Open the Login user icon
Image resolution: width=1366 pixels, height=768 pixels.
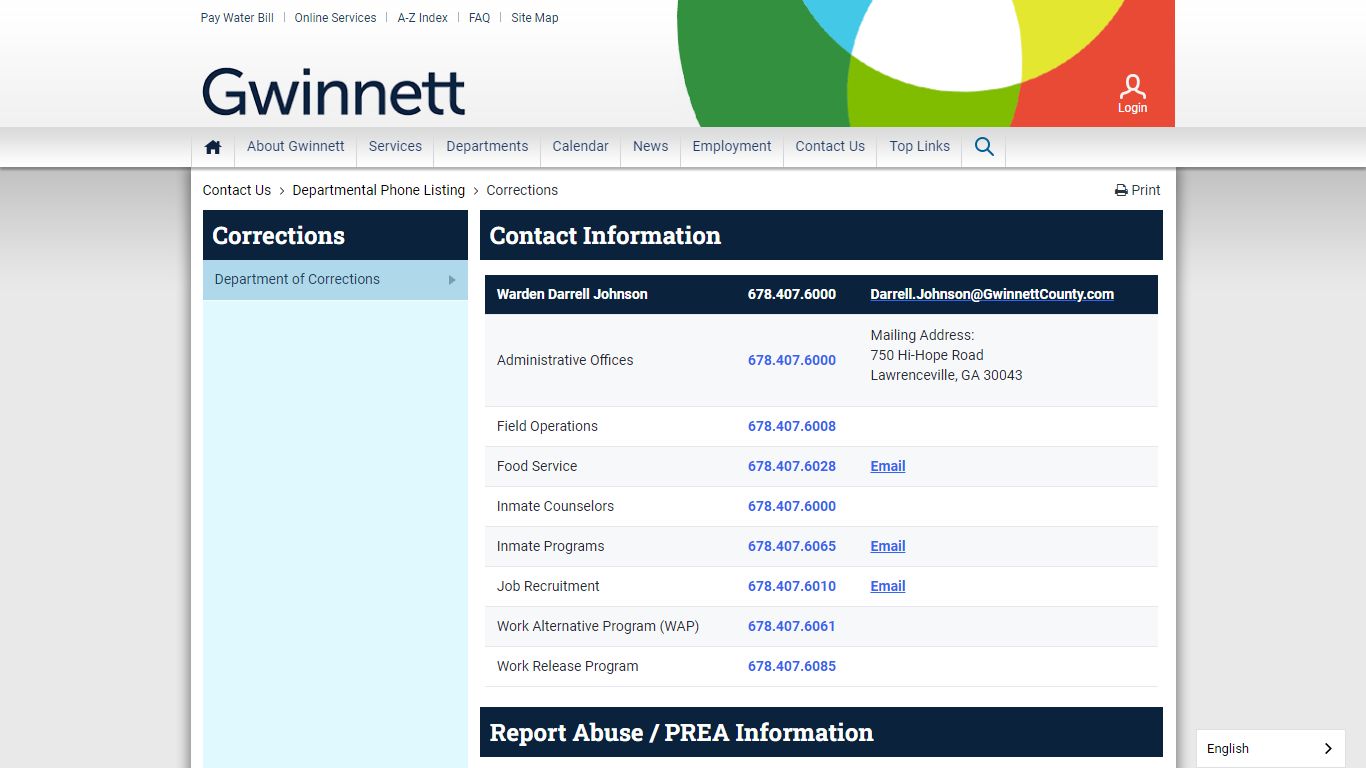(1132, 94)
